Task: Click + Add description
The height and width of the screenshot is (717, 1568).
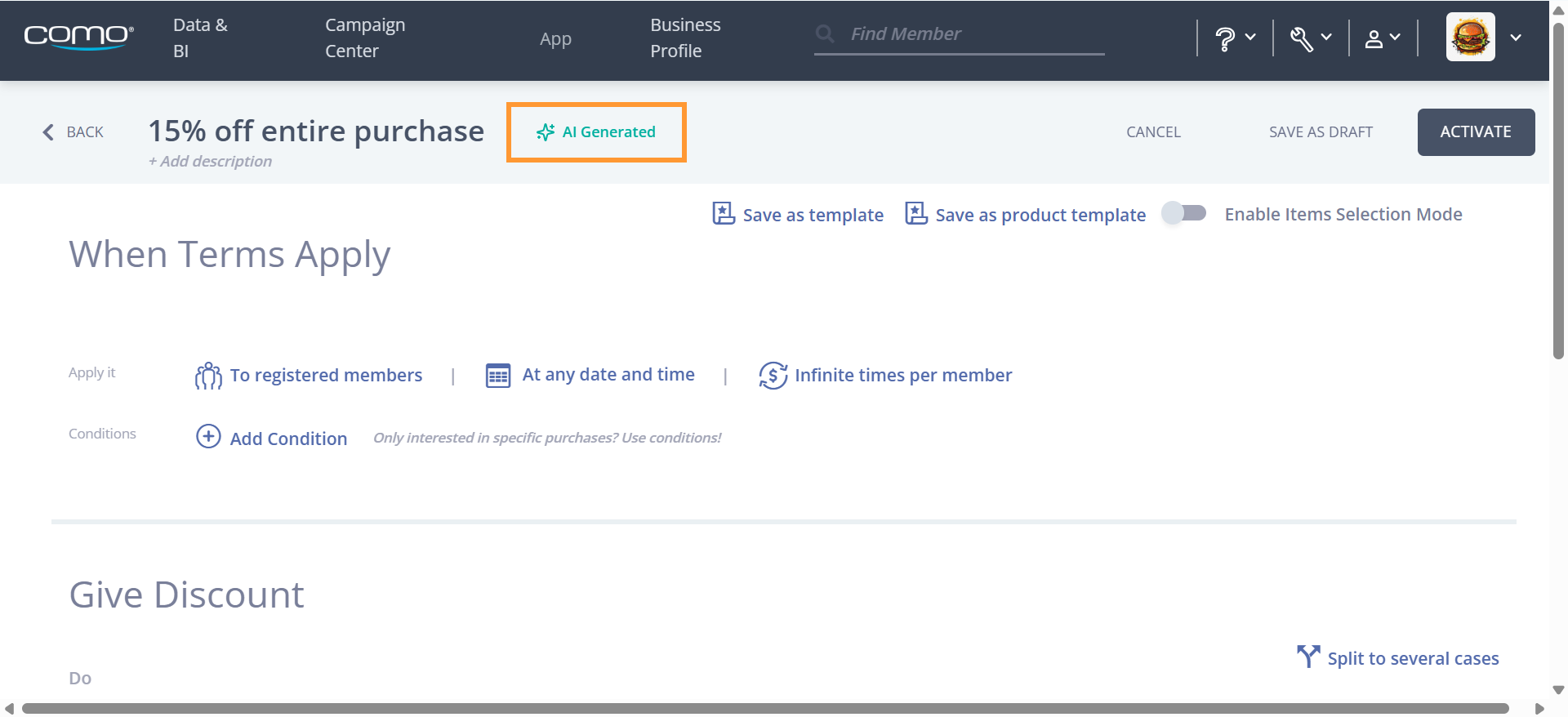Action: point(210,162)
